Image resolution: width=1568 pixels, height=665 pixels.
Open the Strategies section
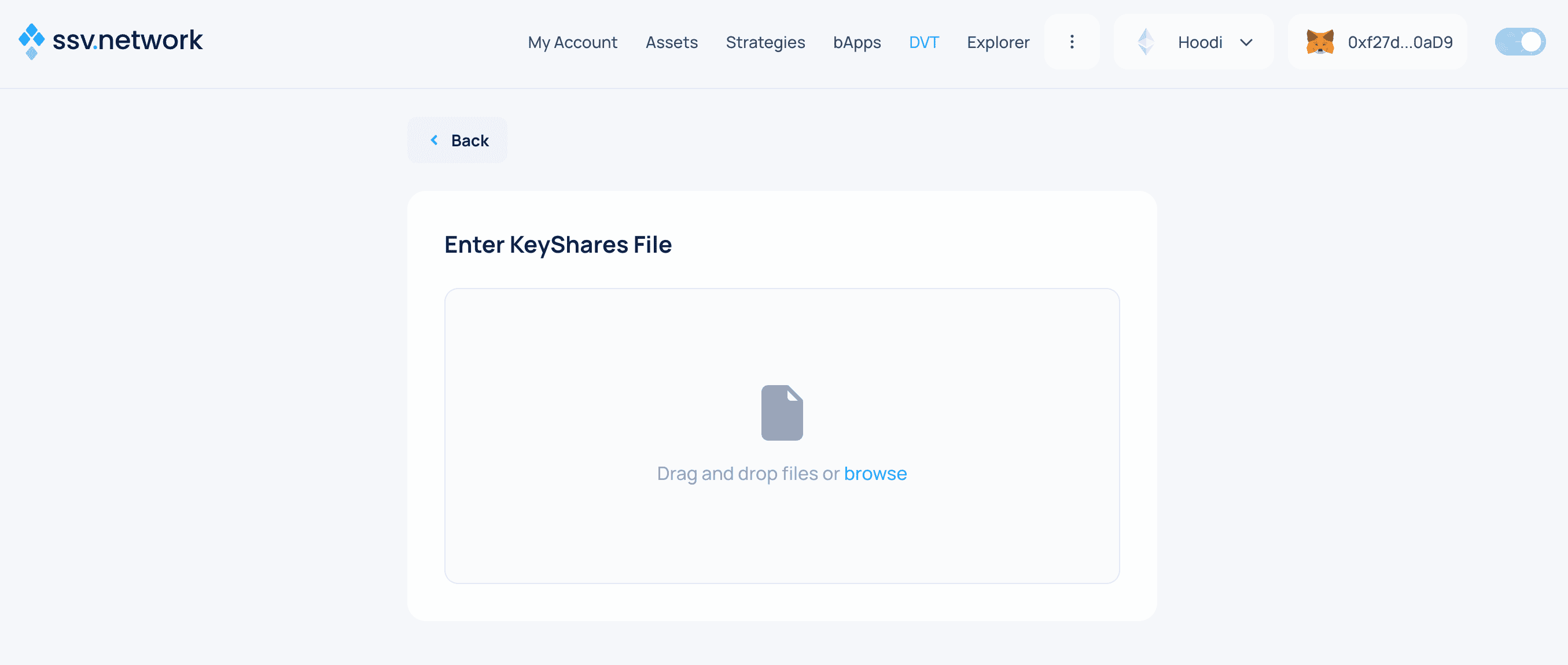point(765,43)
